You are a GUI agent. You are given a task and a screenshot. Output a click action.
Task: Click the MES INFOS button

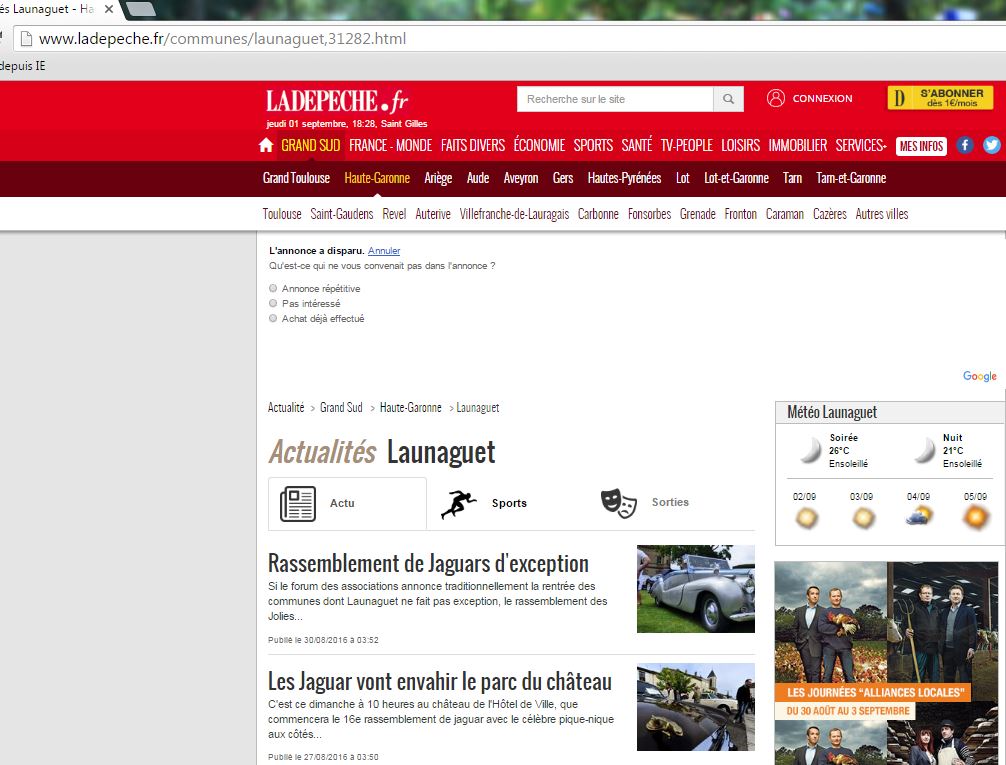[921, 146]
